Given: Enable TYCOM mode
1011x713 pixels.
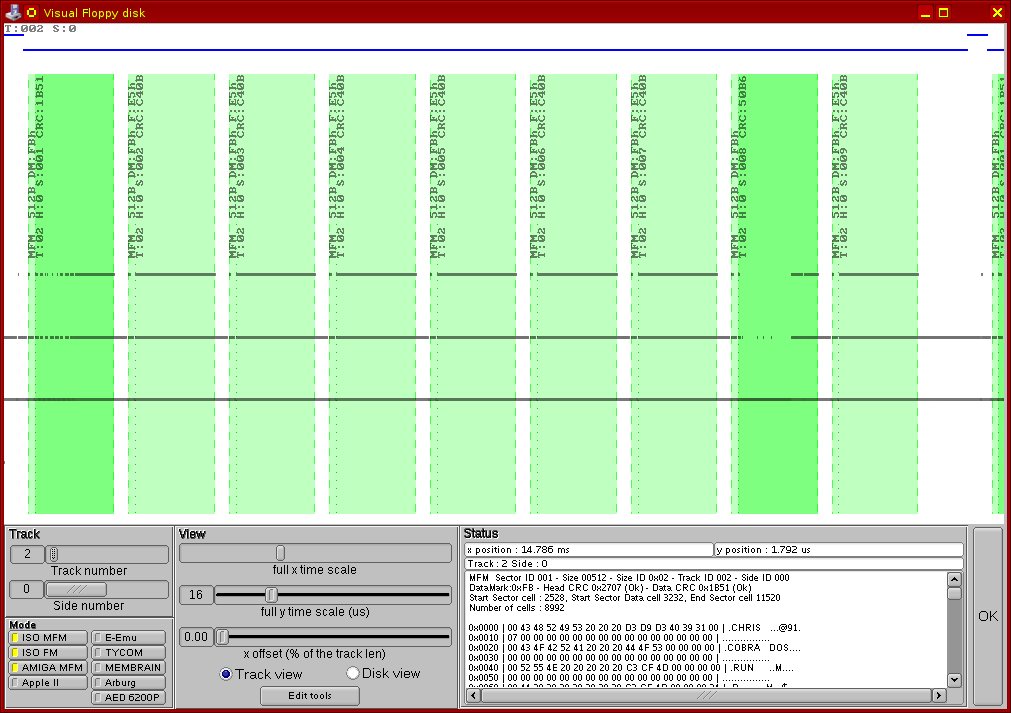Looking at the screenshot, I should click(x=130, y=652).
